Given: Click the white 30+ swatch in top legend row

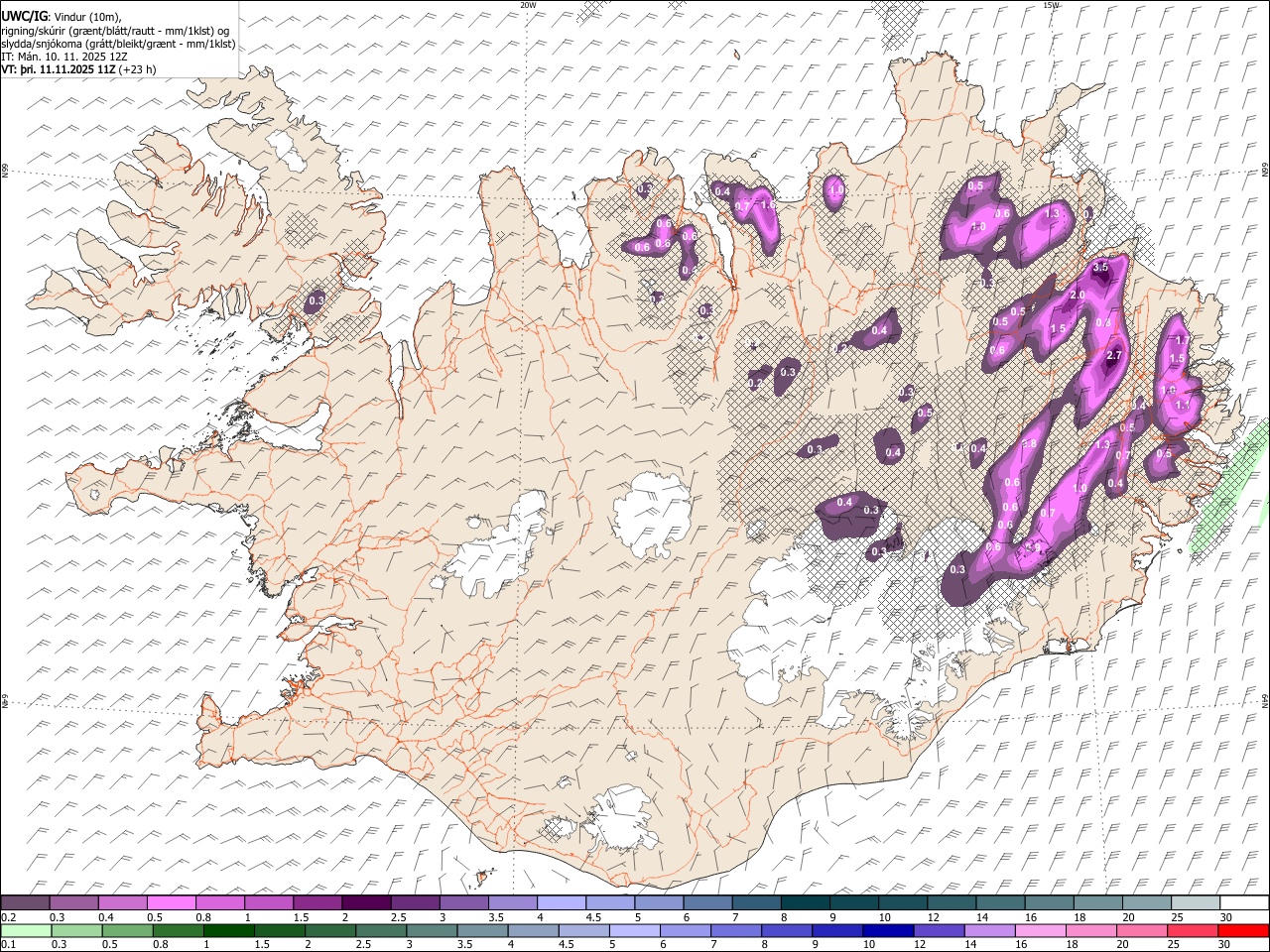Looking at the screenshot, I should pyautogui.click(x=1244, y=902).
